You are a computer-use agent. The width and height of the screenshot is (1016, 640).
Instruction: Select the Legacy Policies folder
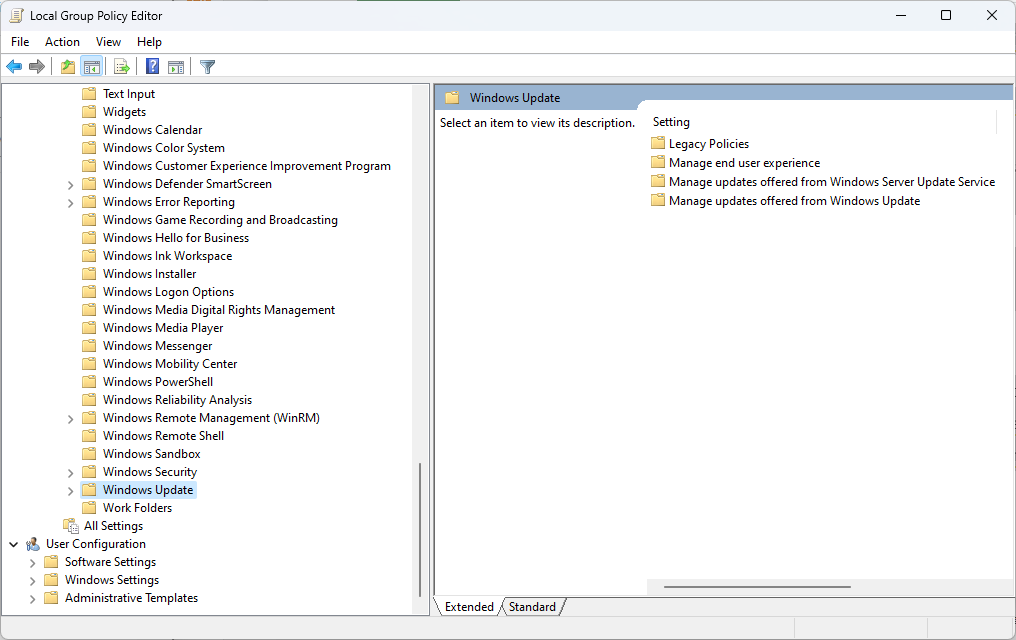[x=708, y=144]
